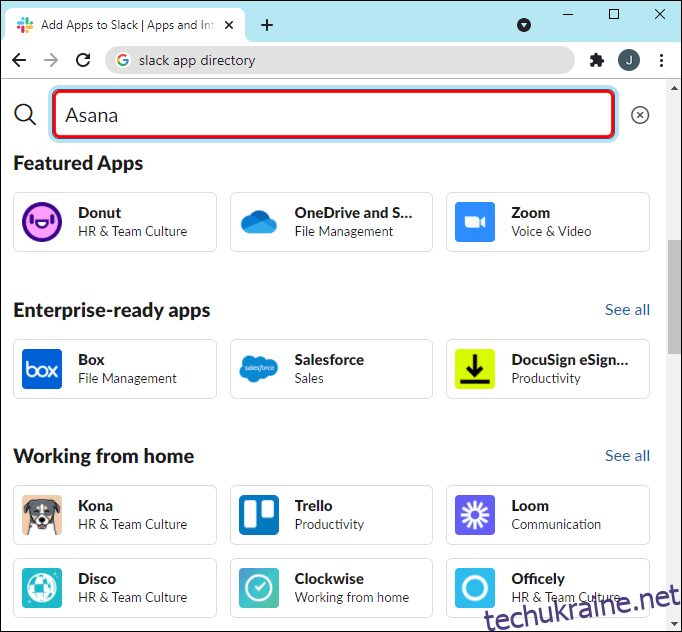682x632 pixels.
Task: Clear the Asana search text
Action: pos(640,115)
